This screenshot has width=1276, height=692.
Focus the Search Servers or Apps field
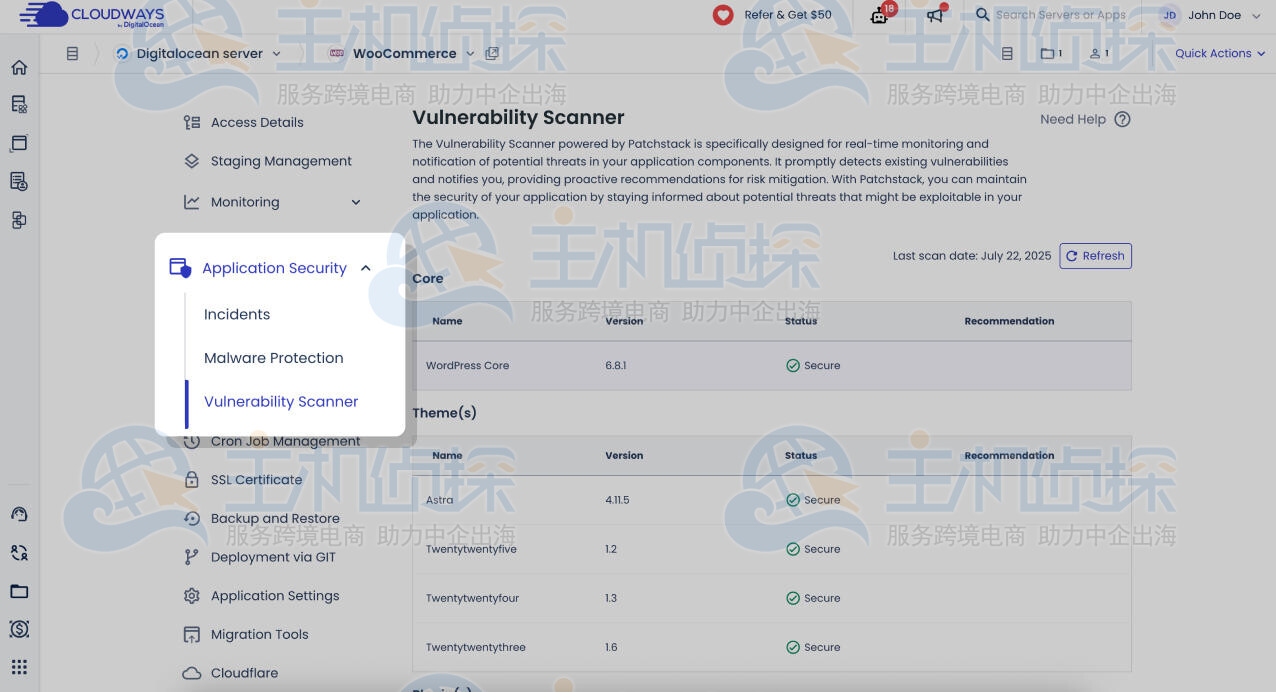pyautogui.click(x=1061, y=15)
